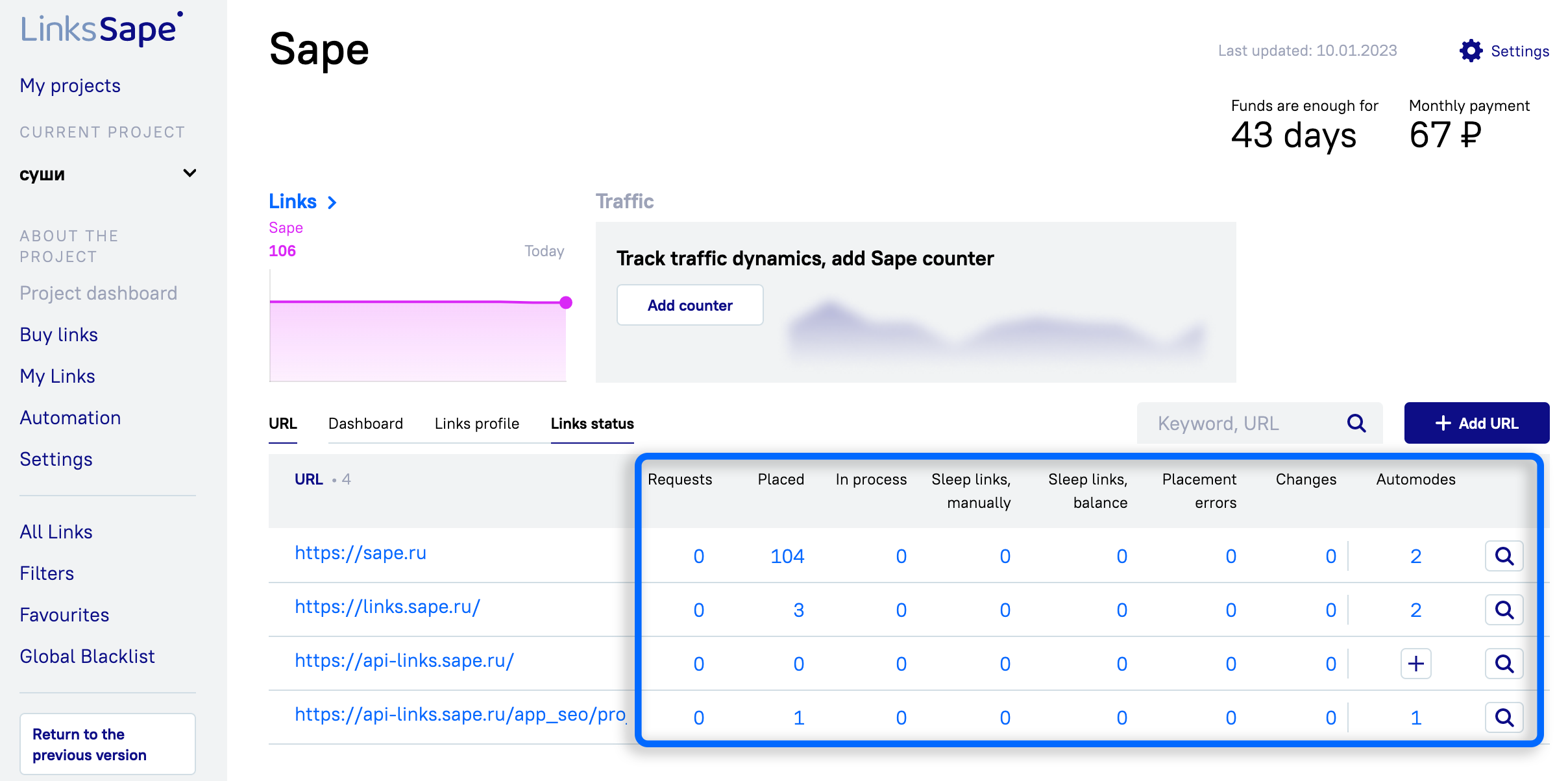Expand the суши current project dropdown

coord(108,174)
